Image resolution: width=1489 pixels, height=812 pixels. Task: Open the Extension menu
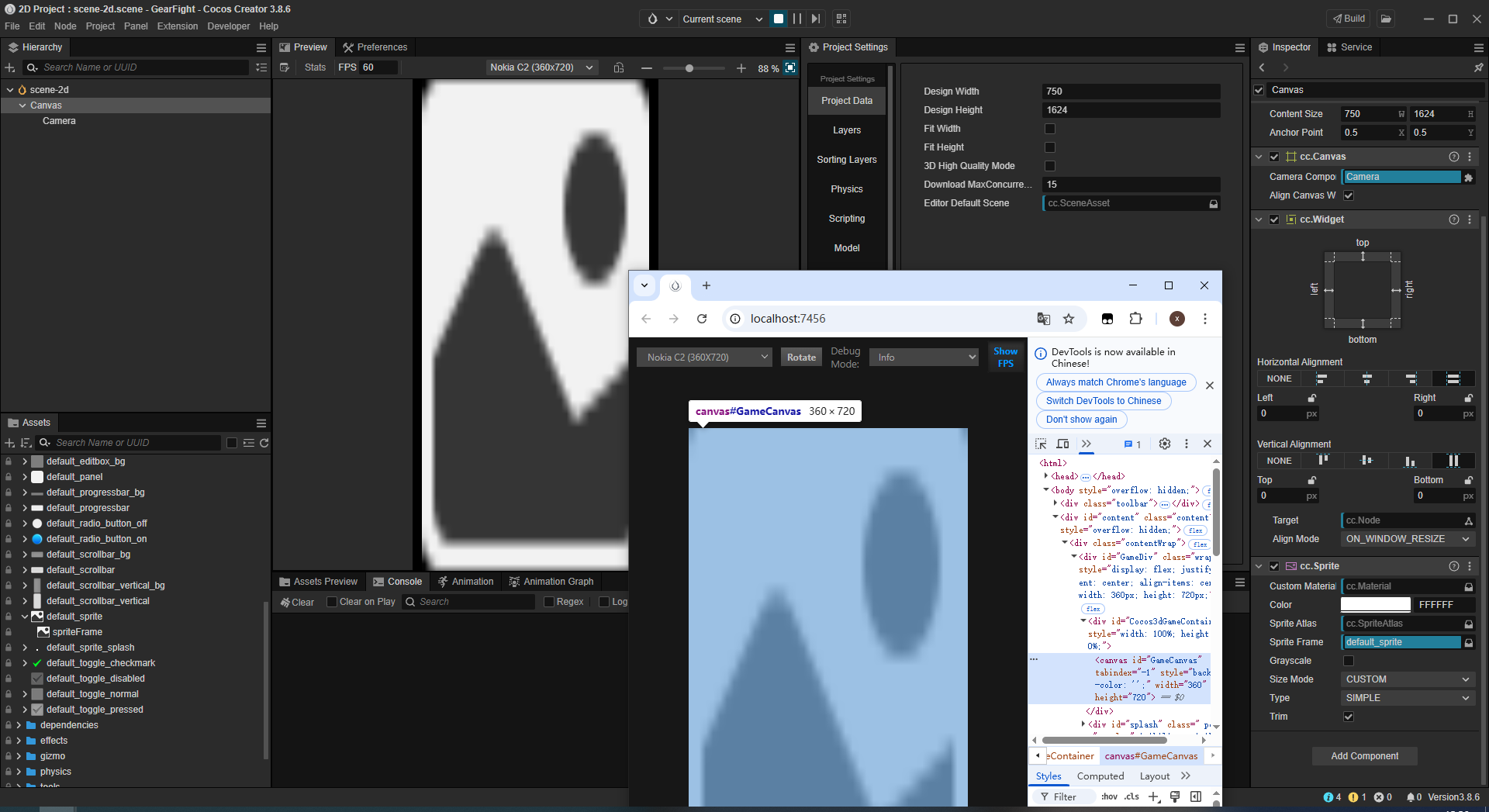click(x=178, y=26)
